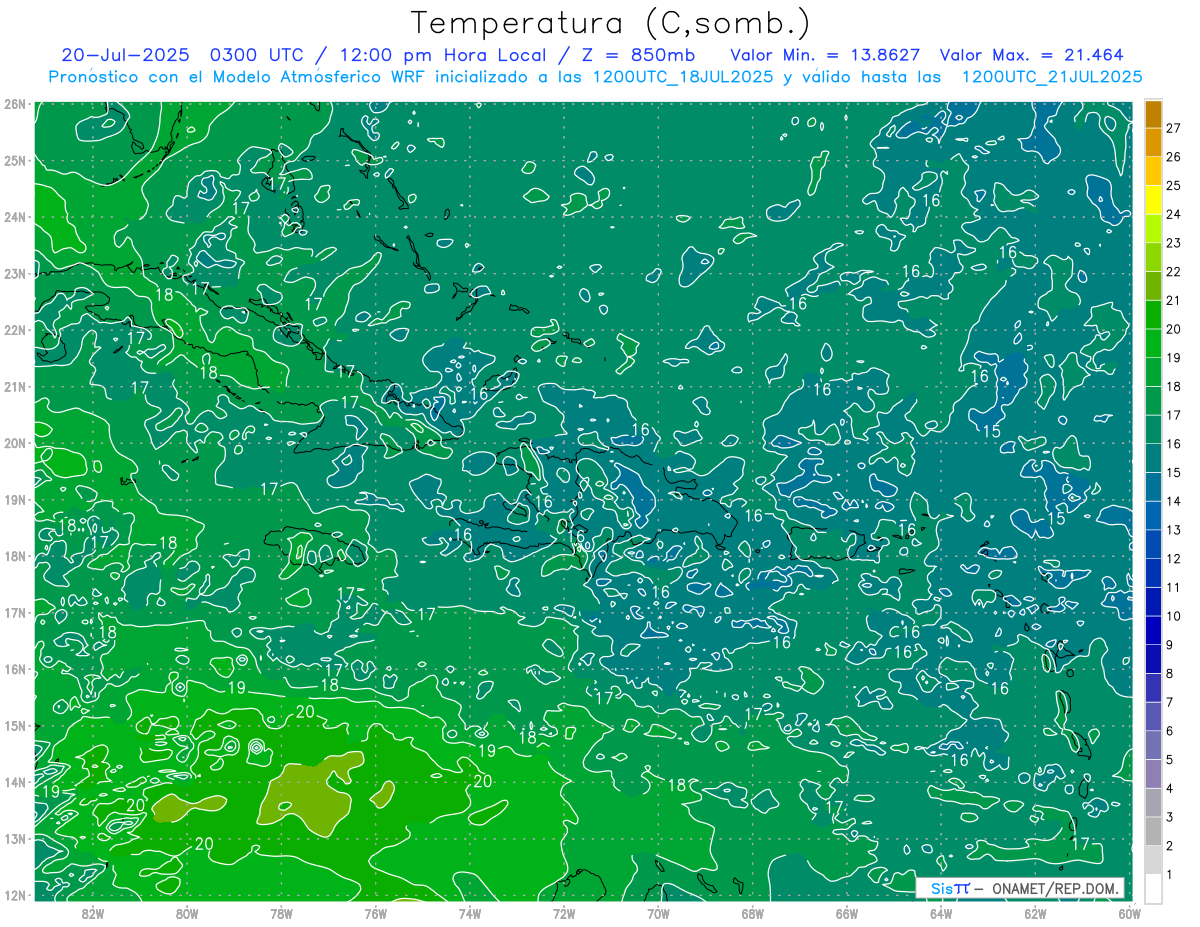The height and width of the screenshot is (927, 1200).
Task: Click the "24" label on color scale
Action: click(1174, 214)
